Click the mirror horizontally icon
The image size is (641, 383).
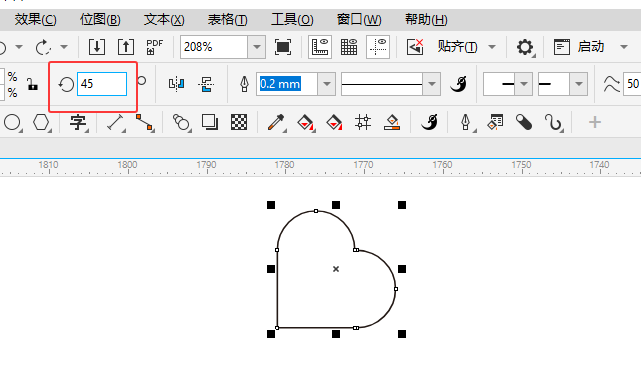[x=176, y=84]
